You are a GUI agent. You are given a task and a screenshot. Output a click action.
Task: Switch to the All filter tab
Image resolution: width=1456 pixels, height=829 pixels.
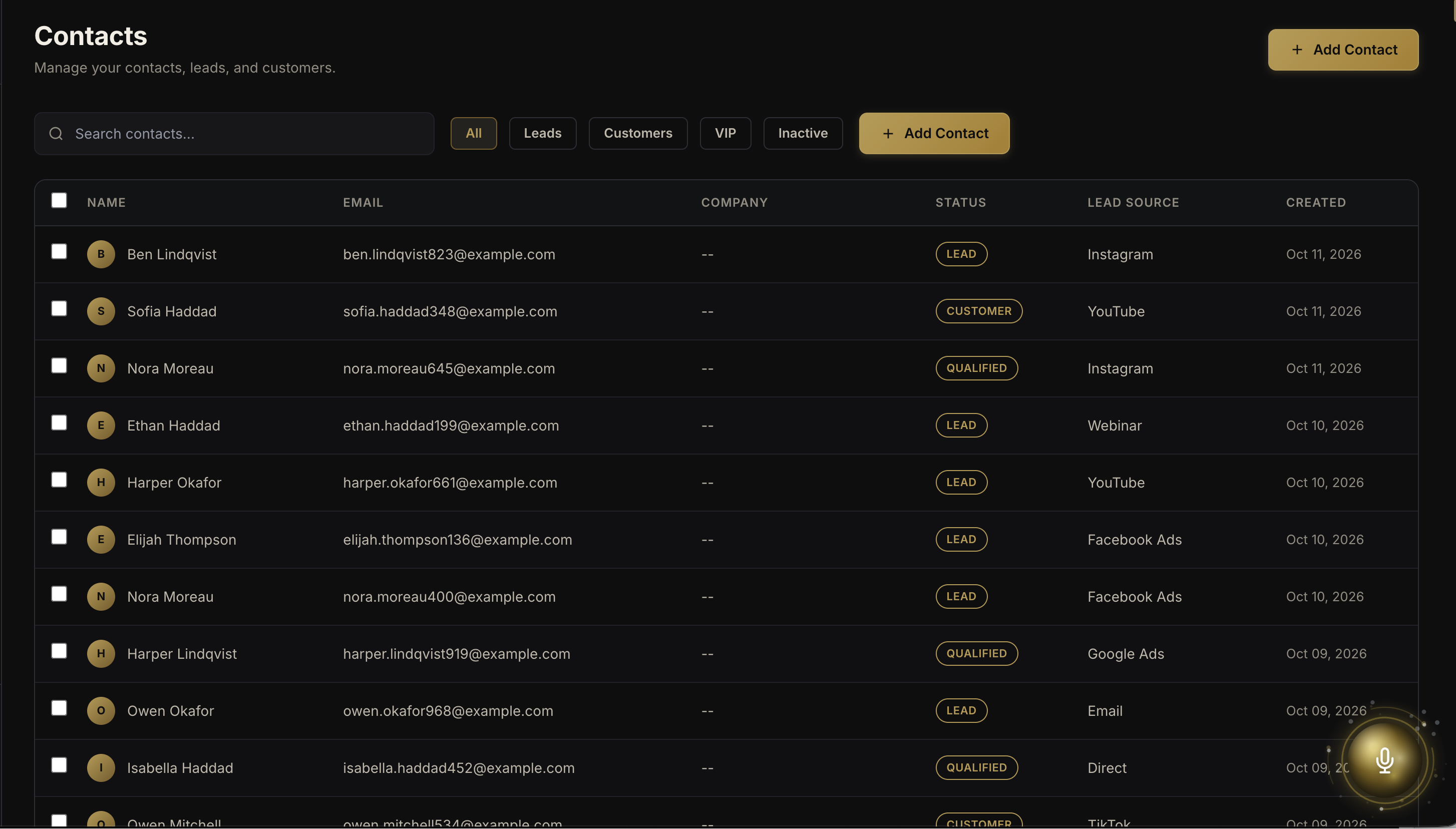473,133
